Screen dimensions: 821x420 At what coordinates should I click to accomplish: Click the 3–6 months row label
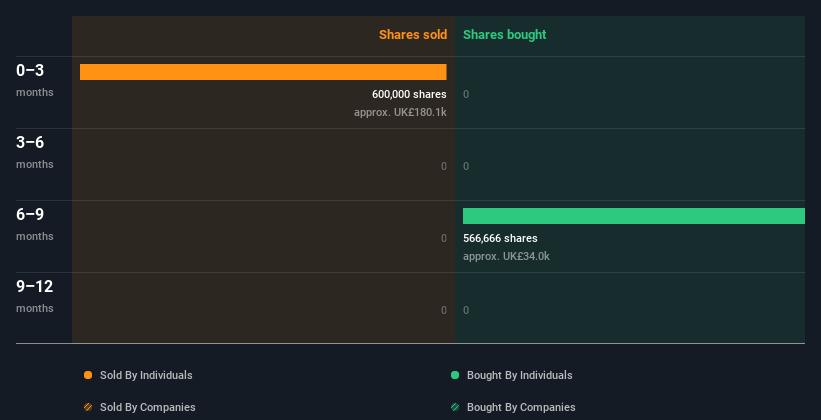pyautogui.click(x=35, y=152)
